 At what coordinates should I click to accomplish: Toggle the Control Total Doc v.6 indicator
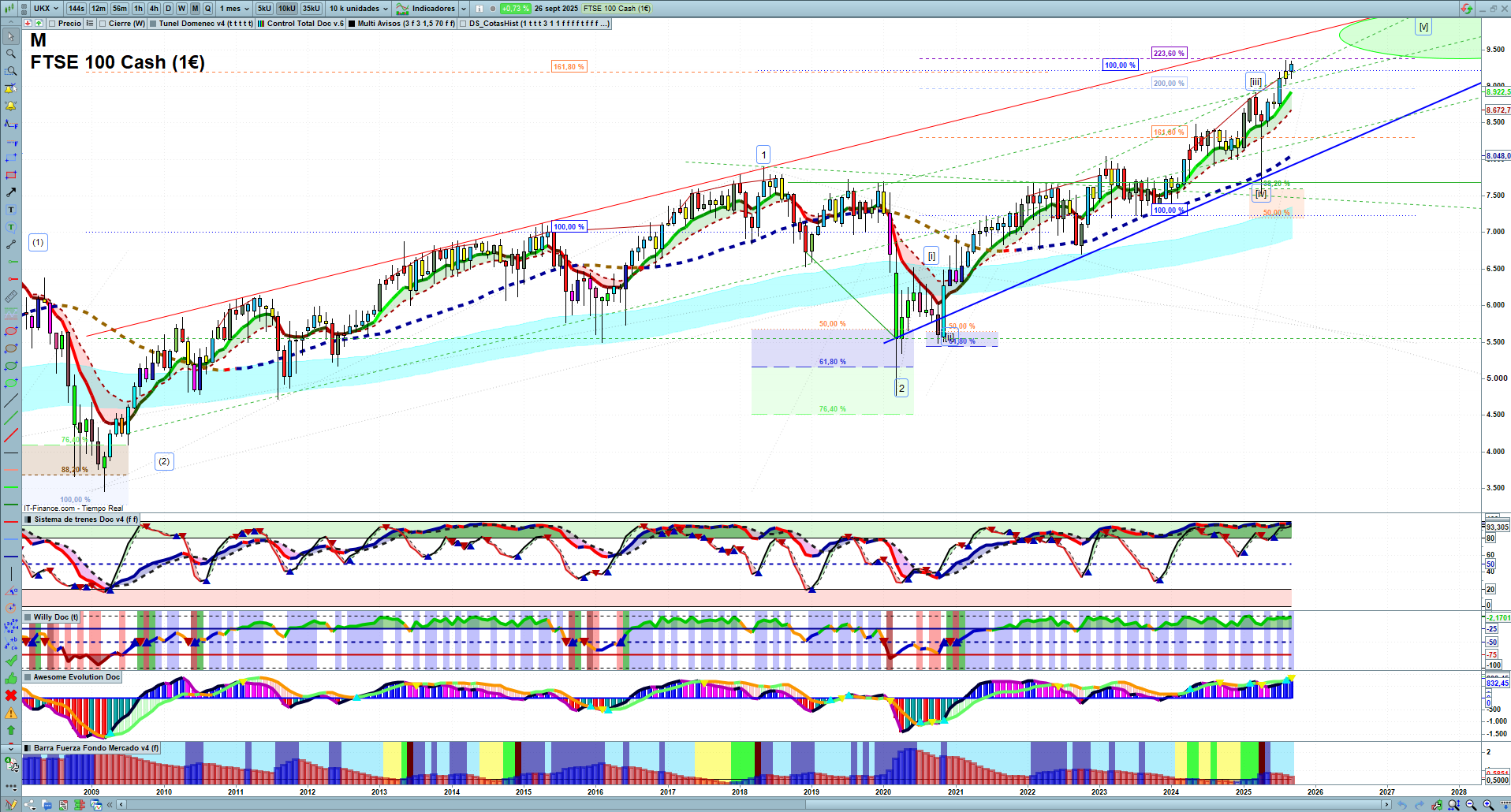coord(261,24)
